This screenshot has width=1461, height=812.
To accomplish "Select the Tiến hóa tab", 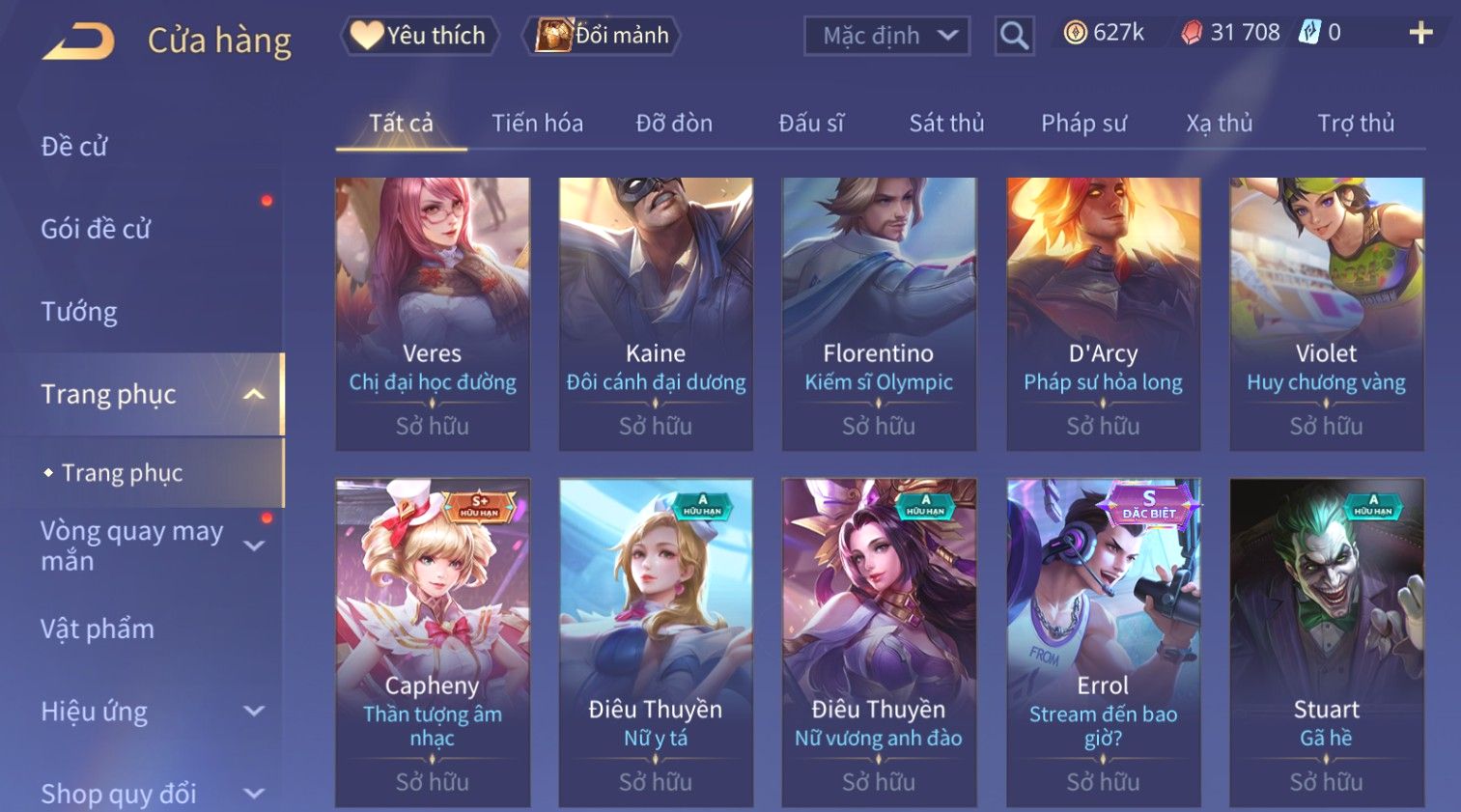I will pos(537,124).
